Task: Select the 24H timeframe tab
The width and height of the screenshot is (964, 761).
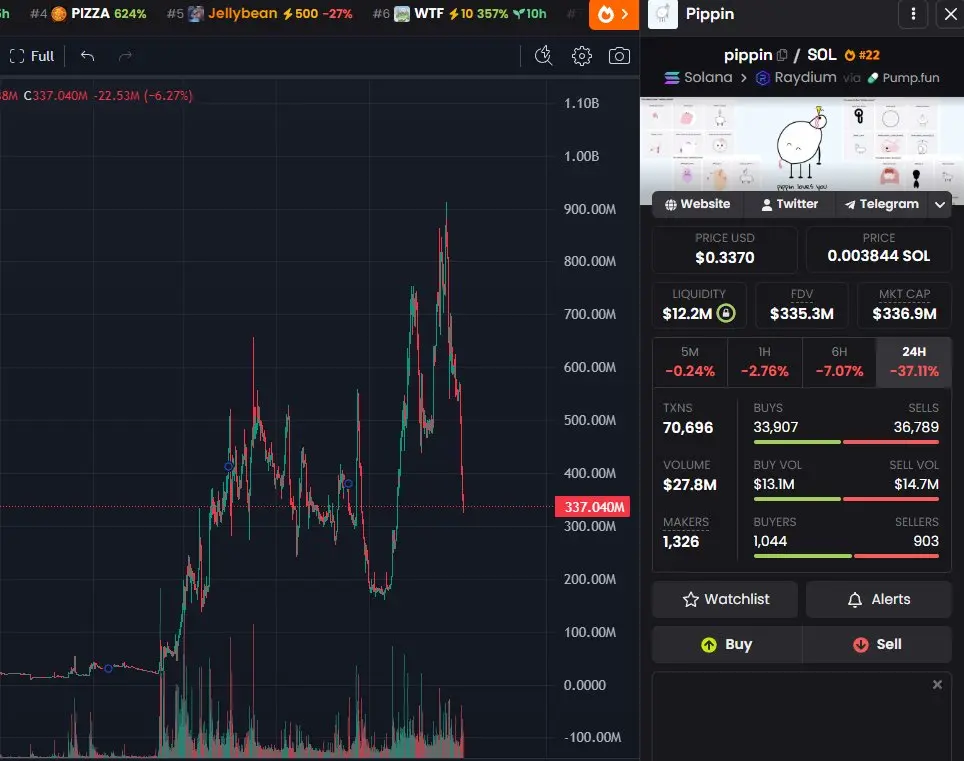Action: (914, 362)
